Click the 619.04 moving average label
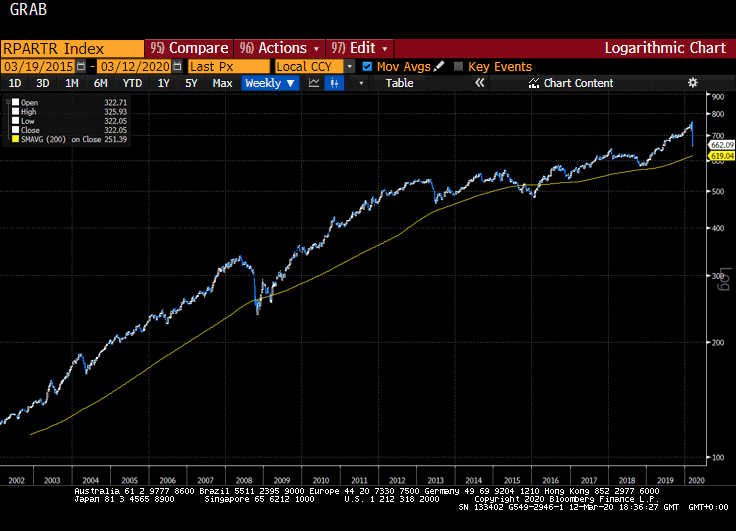The image size is (736, 531). (x=722, y=155)
